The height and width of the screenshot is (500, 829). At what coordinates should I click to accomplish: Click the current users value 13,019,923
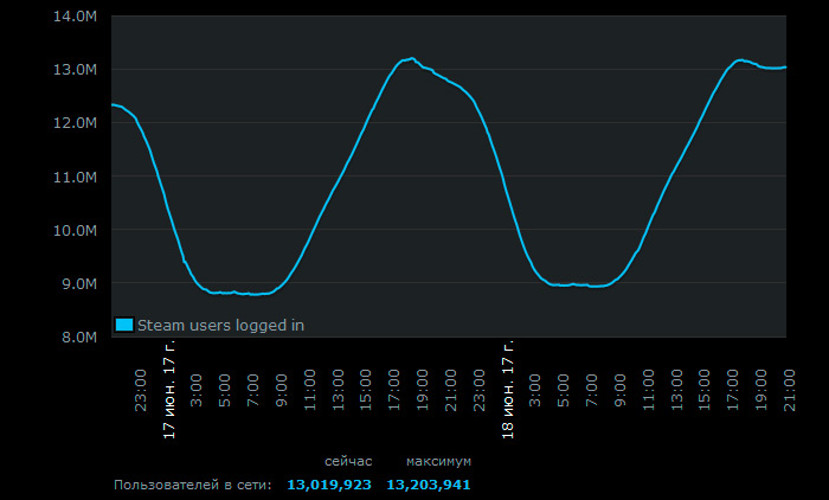pyautogui.click(x=329, y=485)
